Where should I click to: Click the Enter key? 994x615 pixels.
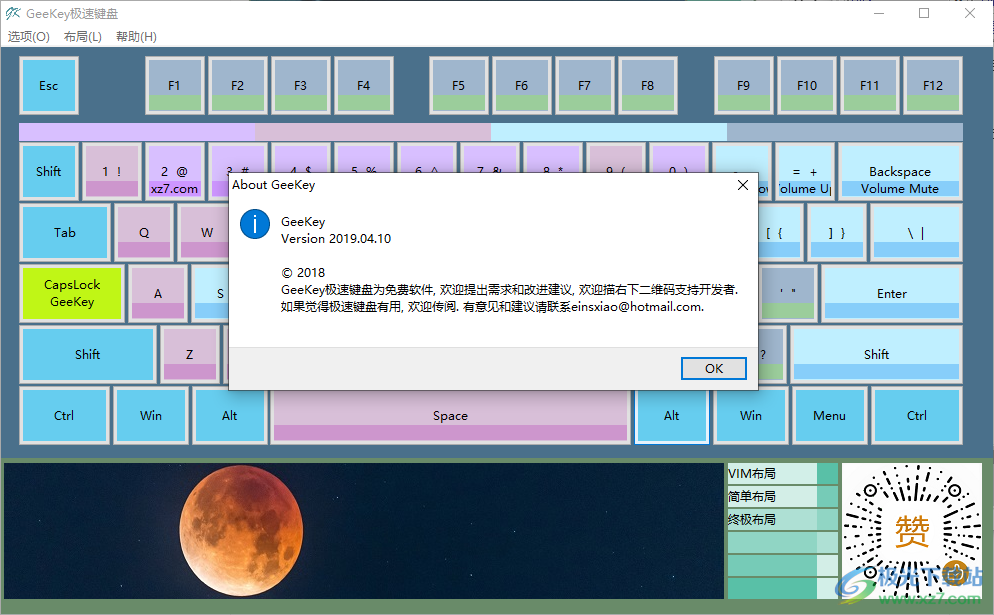[x=891, y=293]
